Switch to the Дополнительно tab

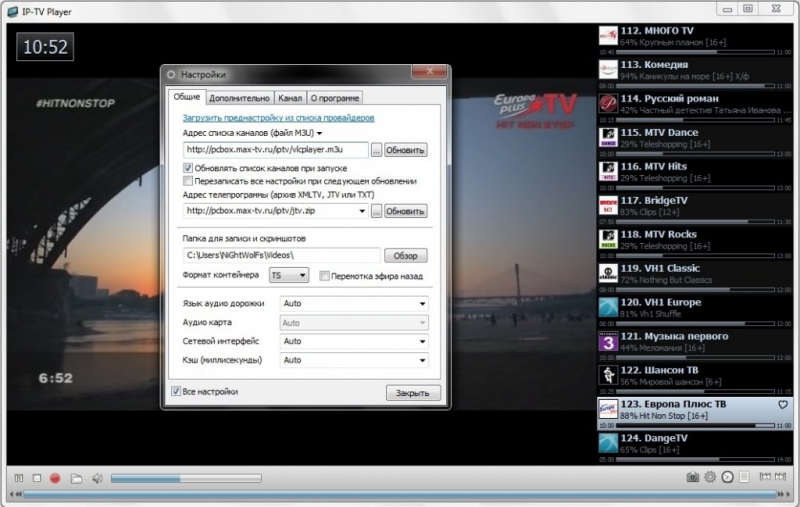[239, 98]
